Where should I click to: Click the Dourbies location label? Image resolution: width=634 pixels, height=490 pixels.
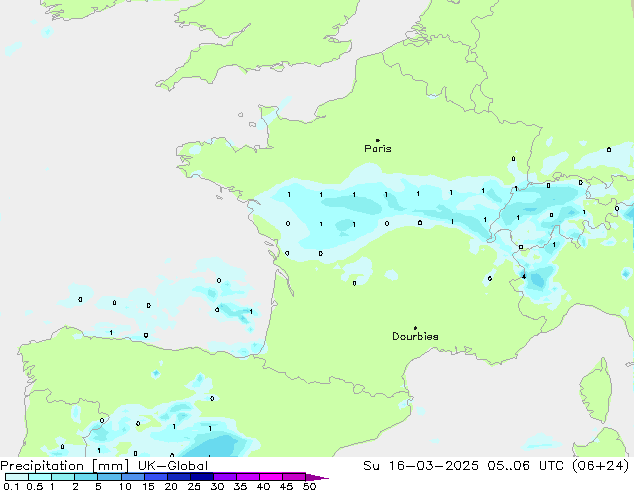click(x=415, y=336)
